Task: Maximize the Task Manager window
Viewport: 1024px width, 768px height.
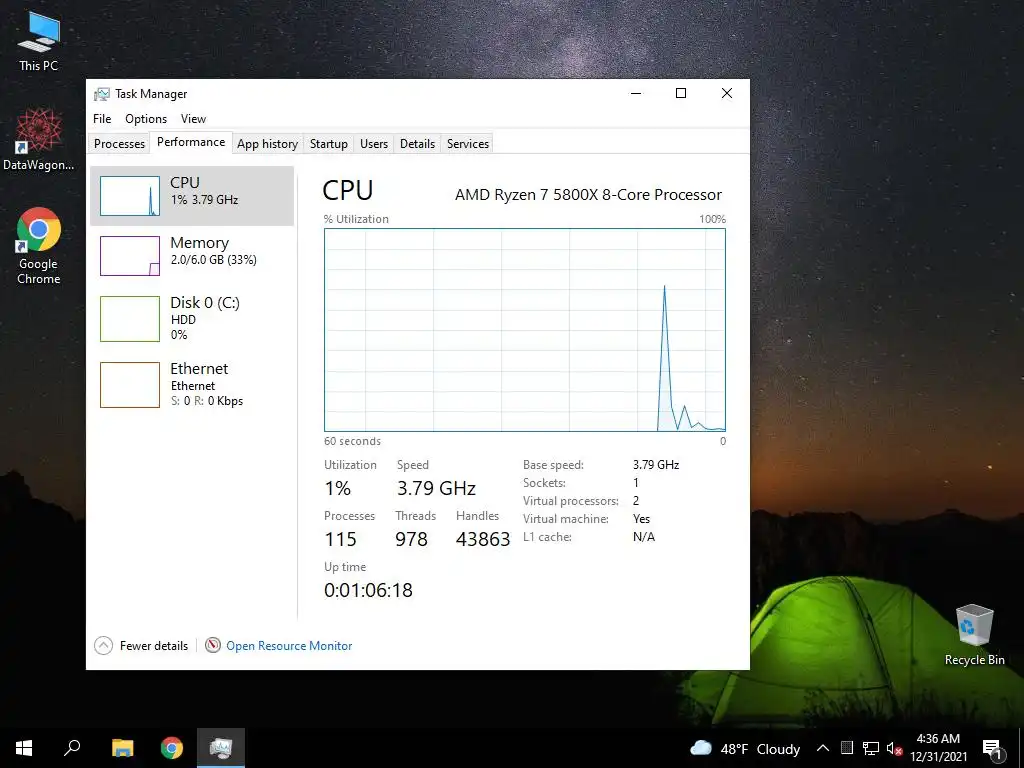Action: (x=680, y=93)
